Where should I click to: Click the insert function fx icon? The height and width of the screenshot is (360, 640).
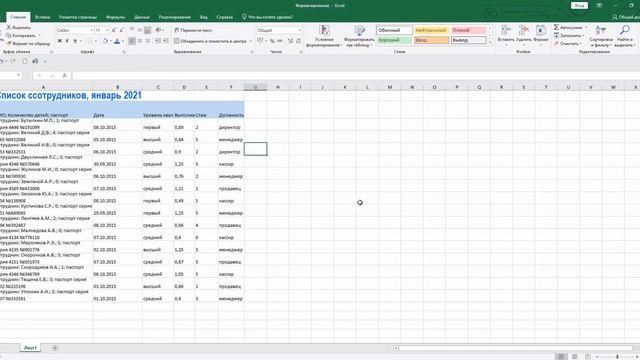coord(64,76)
